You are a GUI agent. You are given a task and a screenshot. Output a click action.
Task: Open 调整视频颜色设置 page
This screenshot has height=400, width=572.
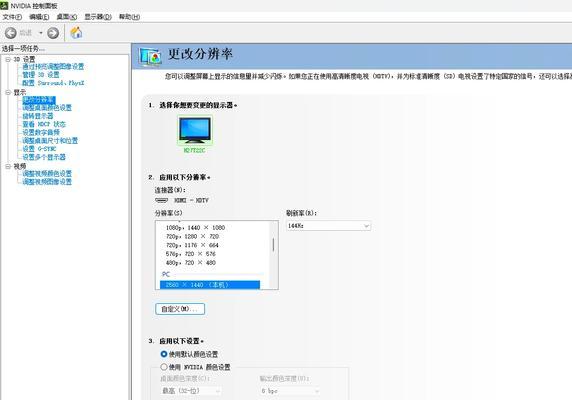[x=47, y=174]
